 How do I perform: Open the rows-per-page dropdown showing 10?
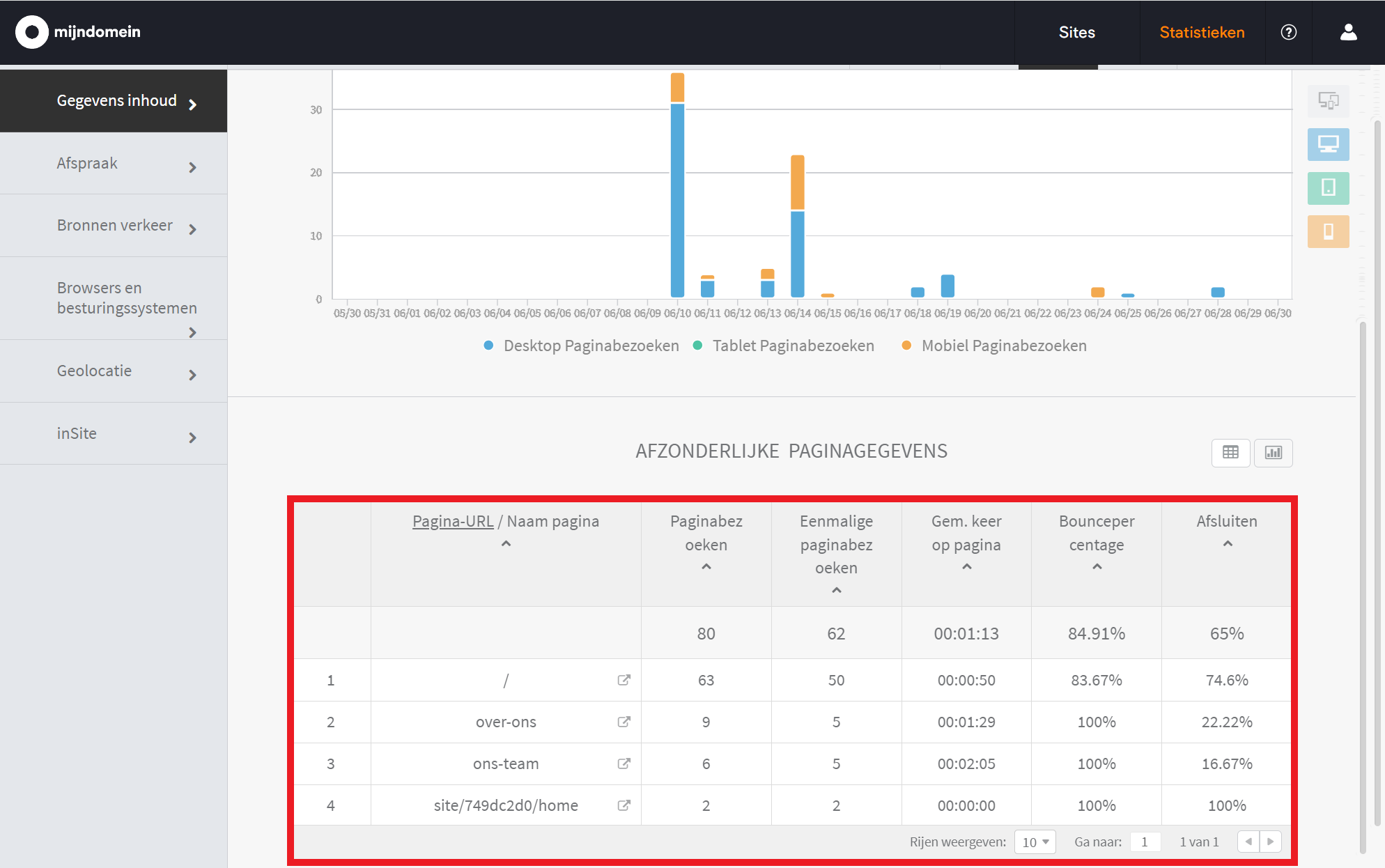[x=1035, y=842]
